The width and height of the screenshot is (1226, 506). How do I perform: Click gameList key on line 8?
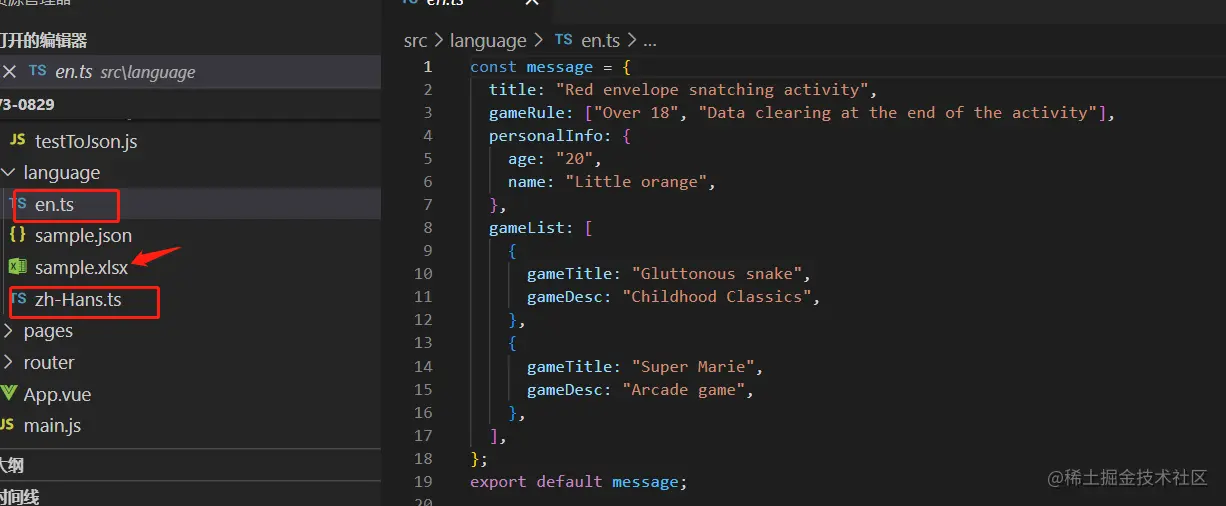pos(527,228)
